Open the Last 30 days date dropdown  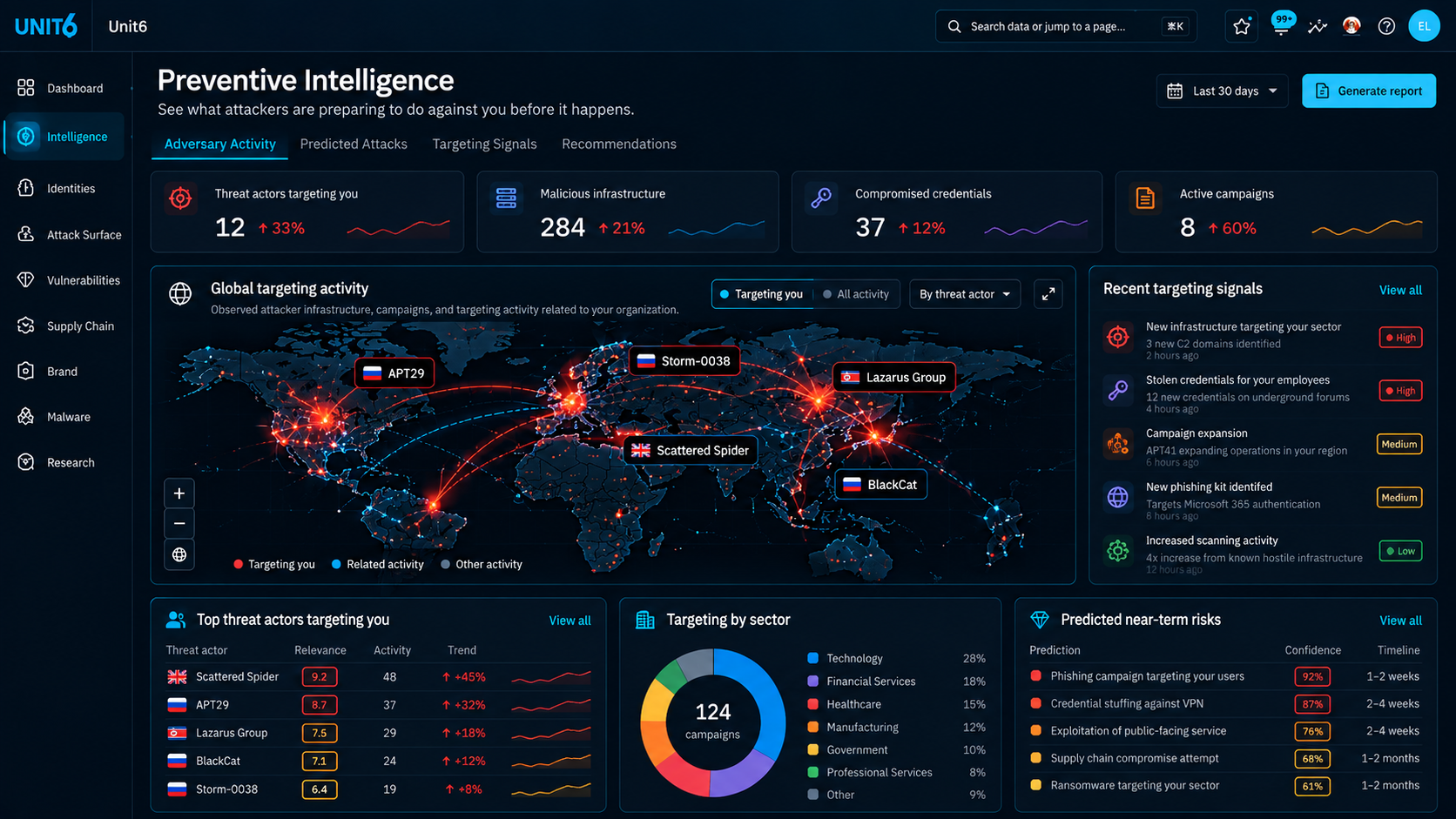point(1222,91)
